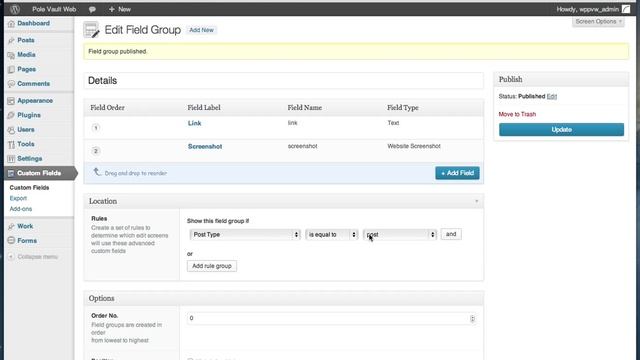Viewport: 640px width, 360px height.
Task: Open the Link field label
Action: (x=194, y=123)
